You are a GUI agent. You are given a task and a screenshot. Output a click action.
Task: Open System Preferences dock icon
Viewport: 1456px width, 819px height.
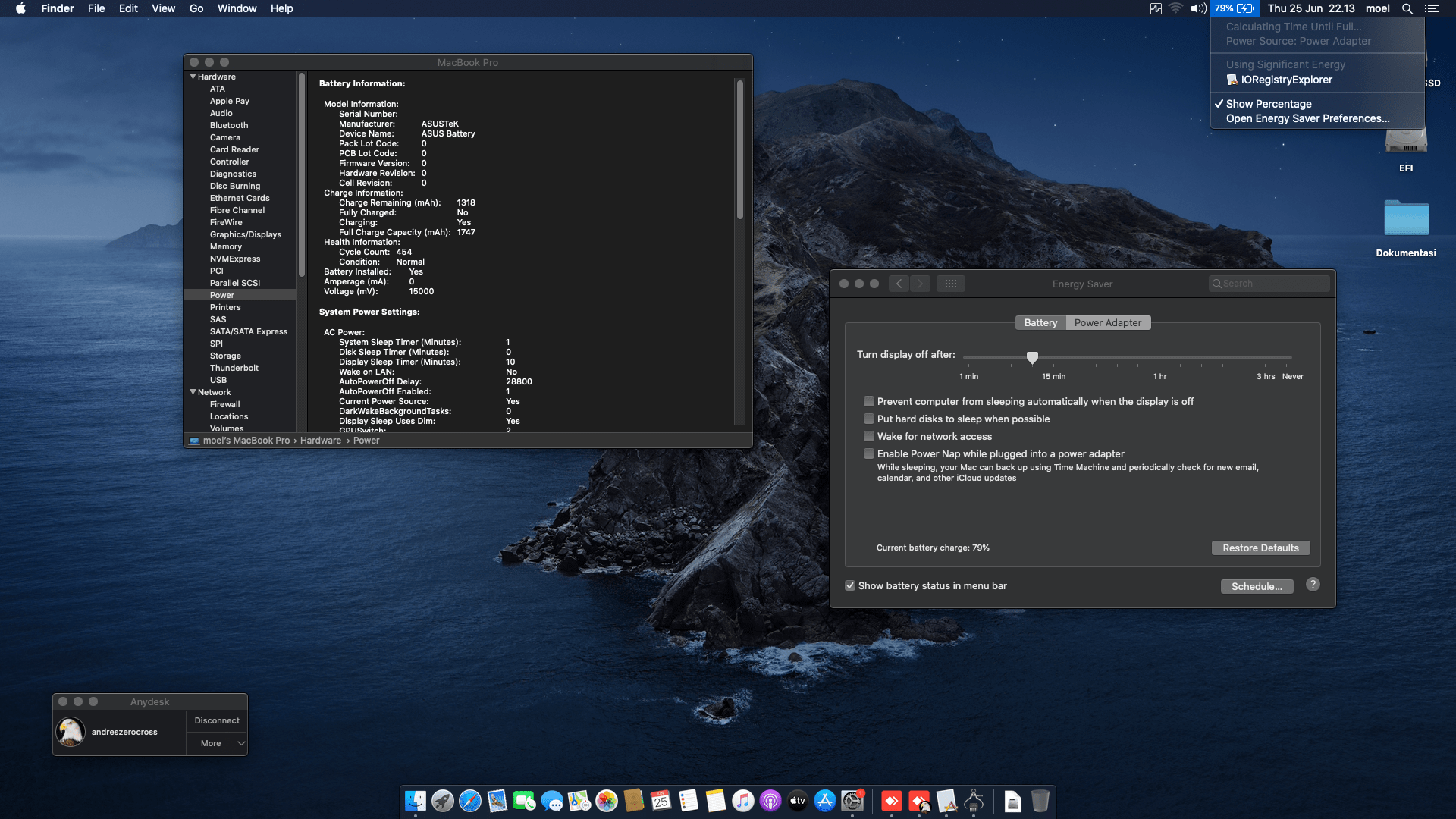[852, 801]
